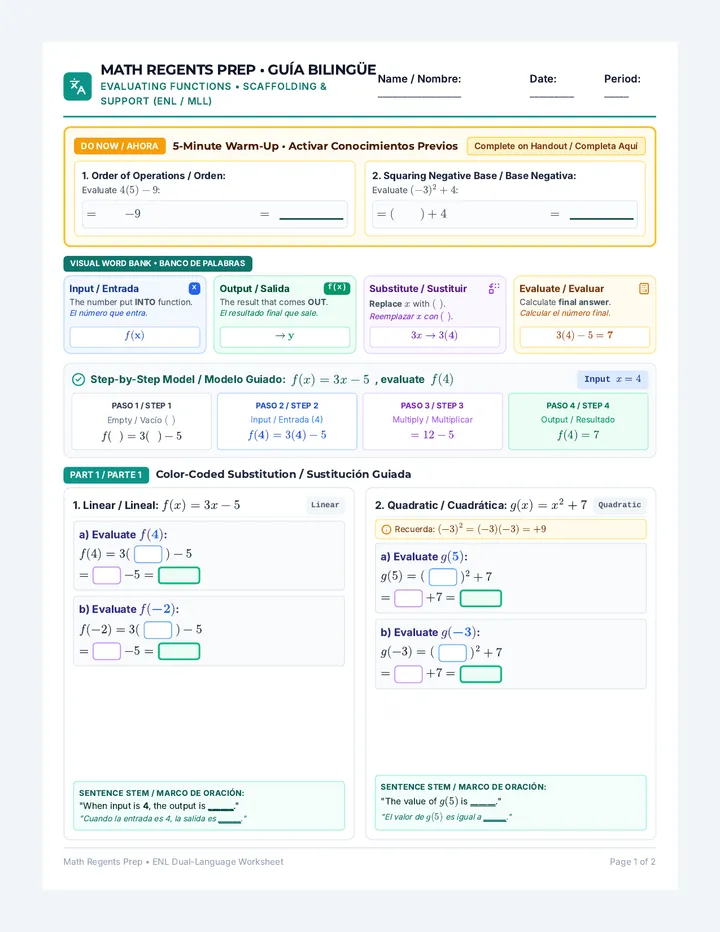The width and height of the screenshot is (720, 932).
Task: Click the "Cuando la entrada es 4" Spanish stem
Action: [163, 819]
